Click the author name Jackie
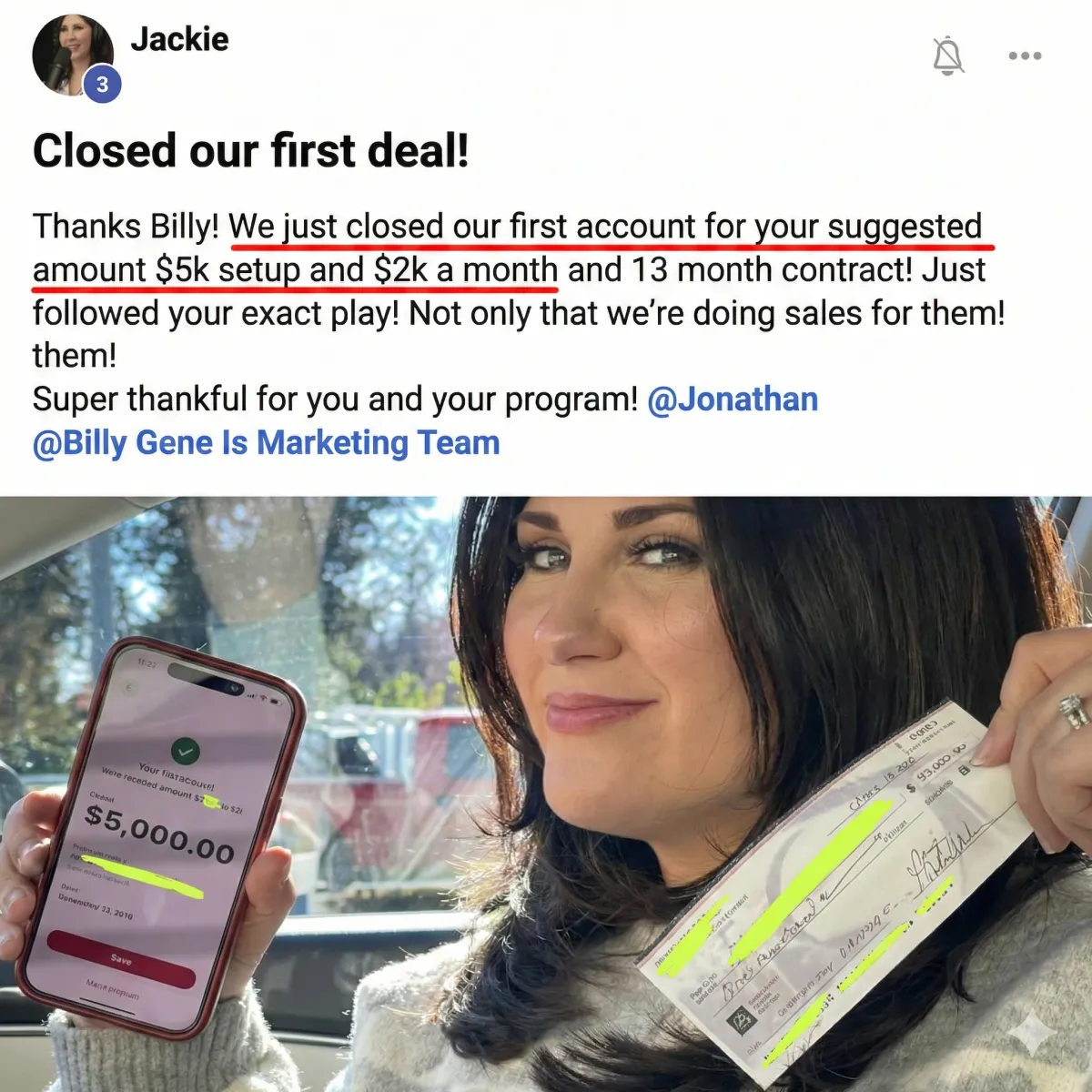1092x1092 pixels. pyautogui.click(x=179, y=39)
